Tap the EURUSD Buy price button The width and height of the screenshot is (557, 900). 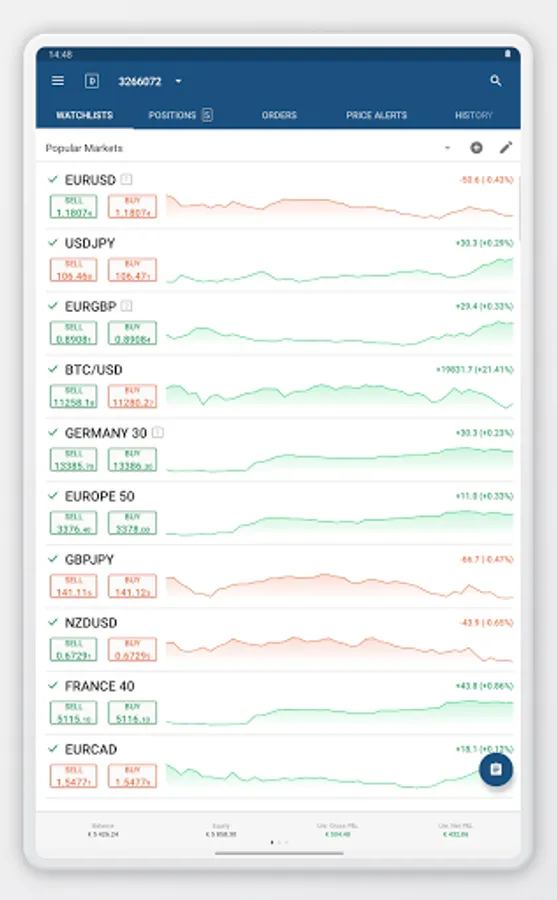pos(133,207)
